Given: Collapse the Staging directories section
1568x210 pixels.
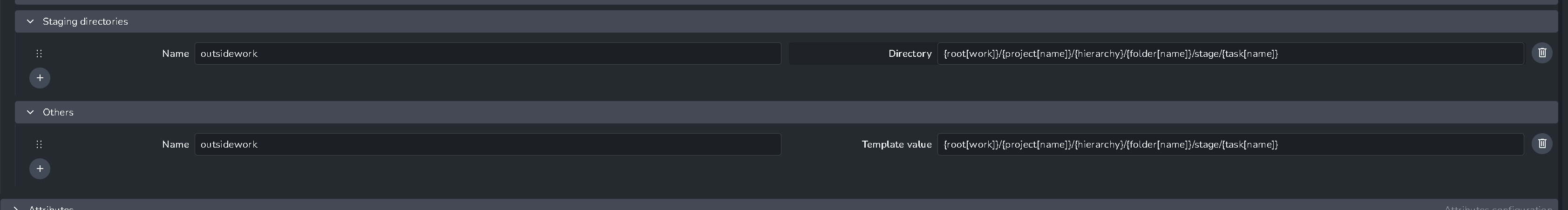Looking at the screenshot, I should click(x=30, y=21).
